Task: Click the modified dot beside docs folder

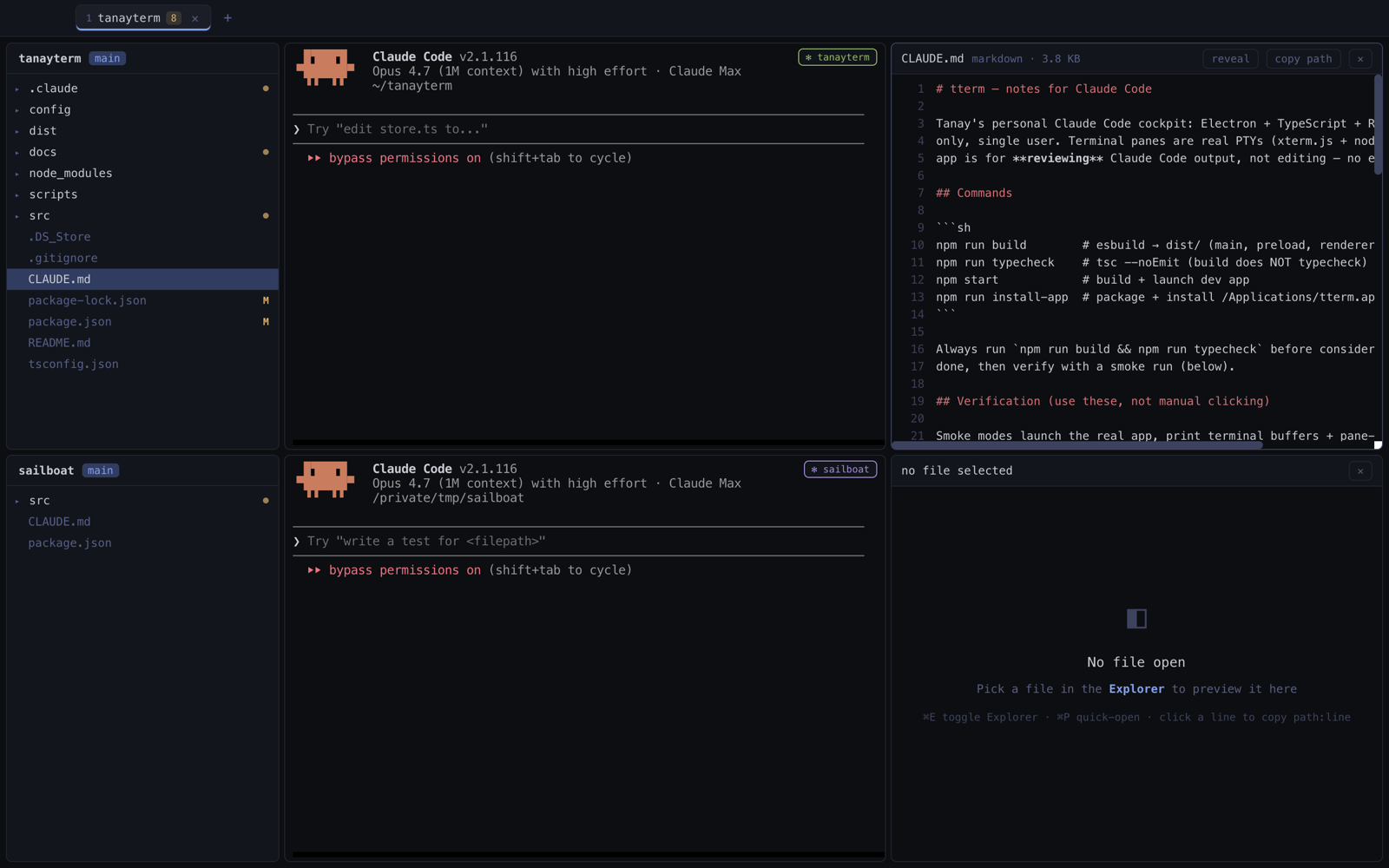Action: click(x=266, y=152)
